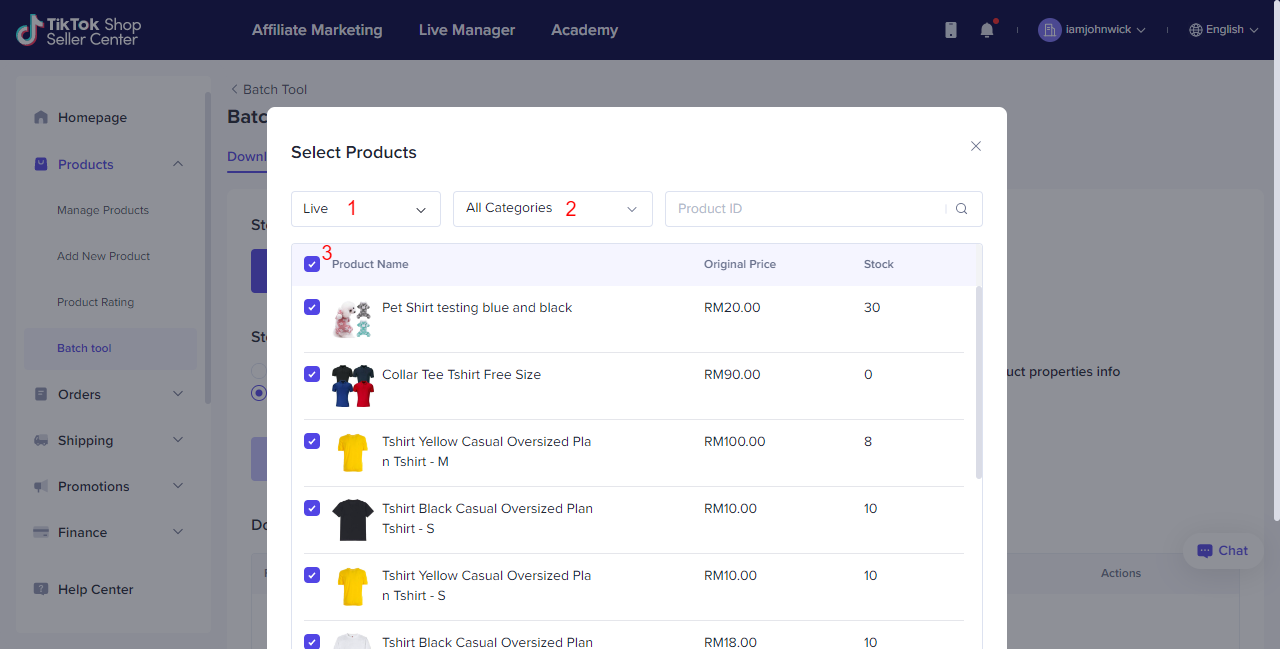Viewport: 1280px width, 649px height.
Task: Click the Finance card icon
Action: 41,532
